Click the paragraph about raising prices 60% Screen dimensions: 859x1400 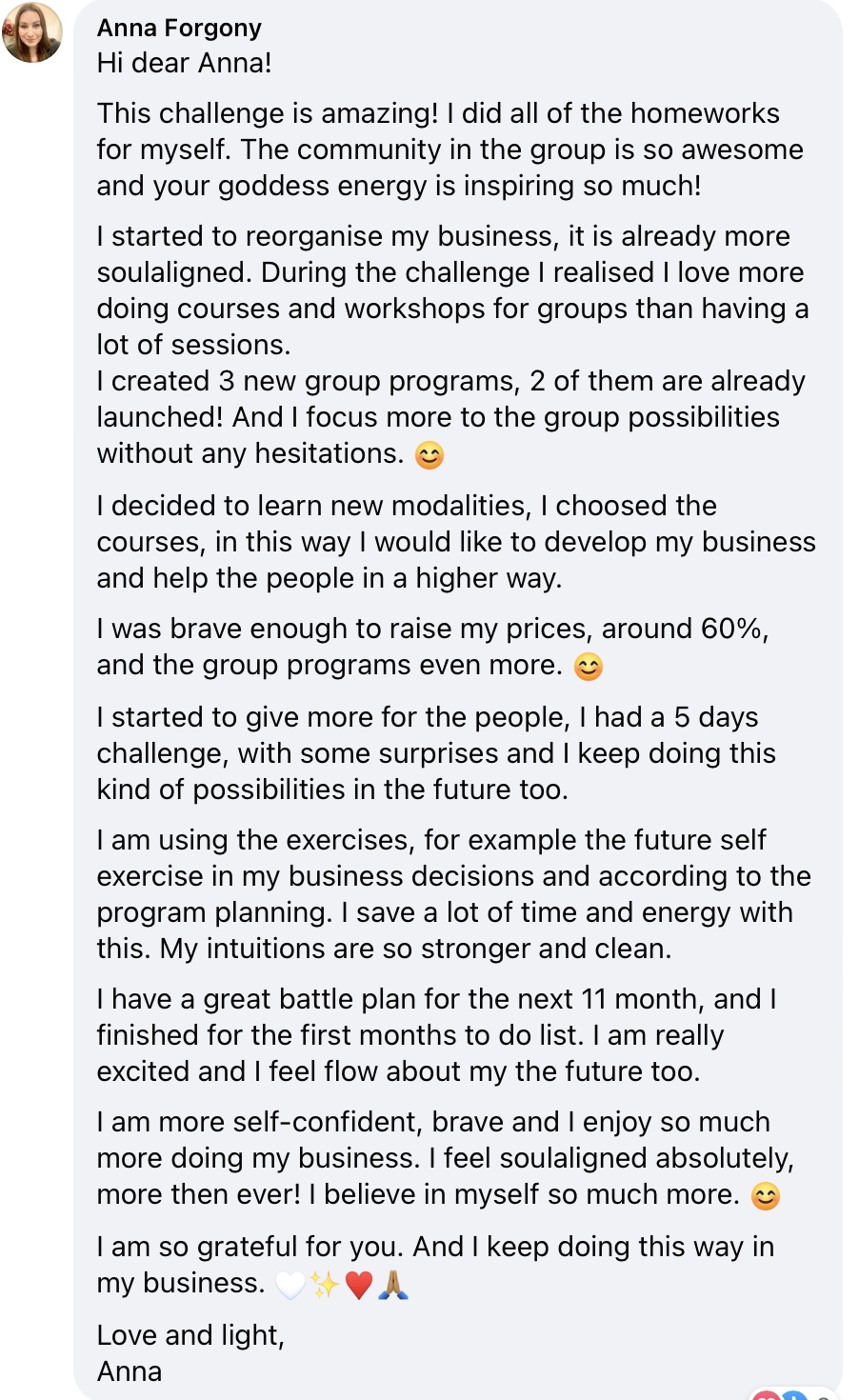click(433, 647)
